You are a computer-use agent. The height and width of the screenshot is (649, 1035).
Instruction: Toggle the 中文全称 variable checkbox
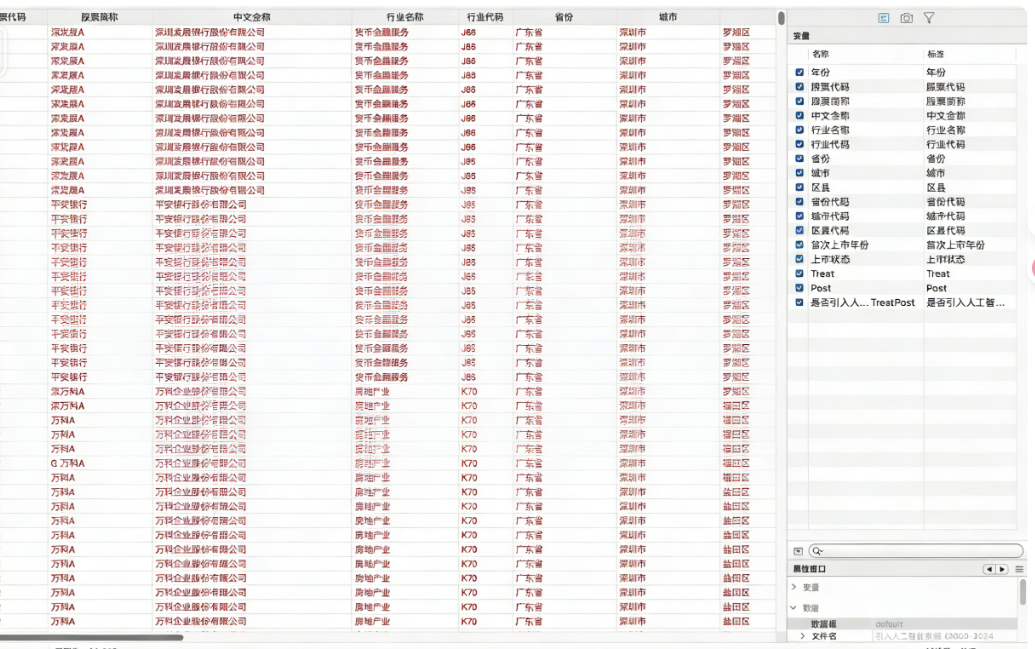tap(799, 116)
